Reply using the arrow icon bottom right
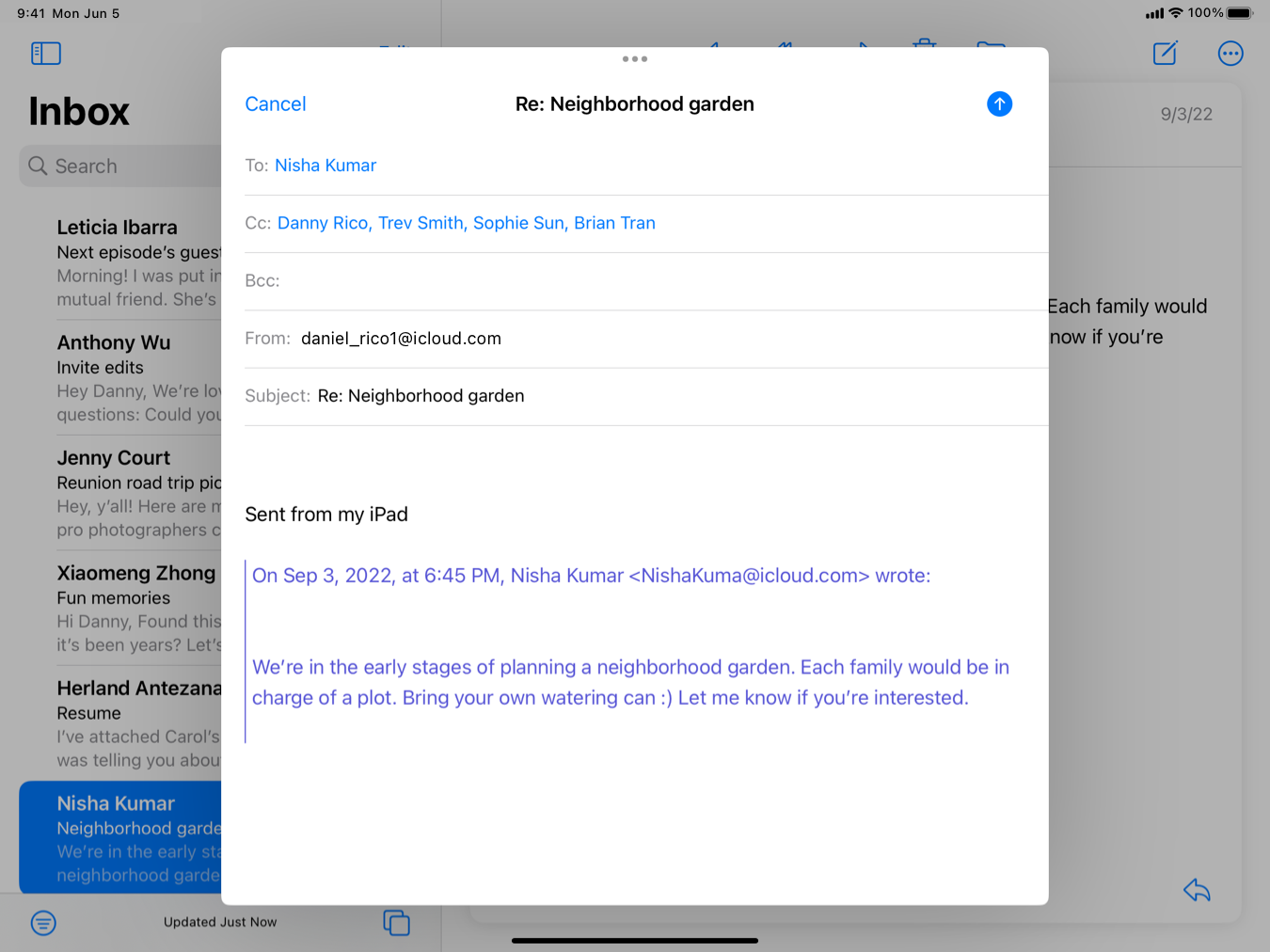The height and width of the screenshot is (952, 1270). 1196,891
